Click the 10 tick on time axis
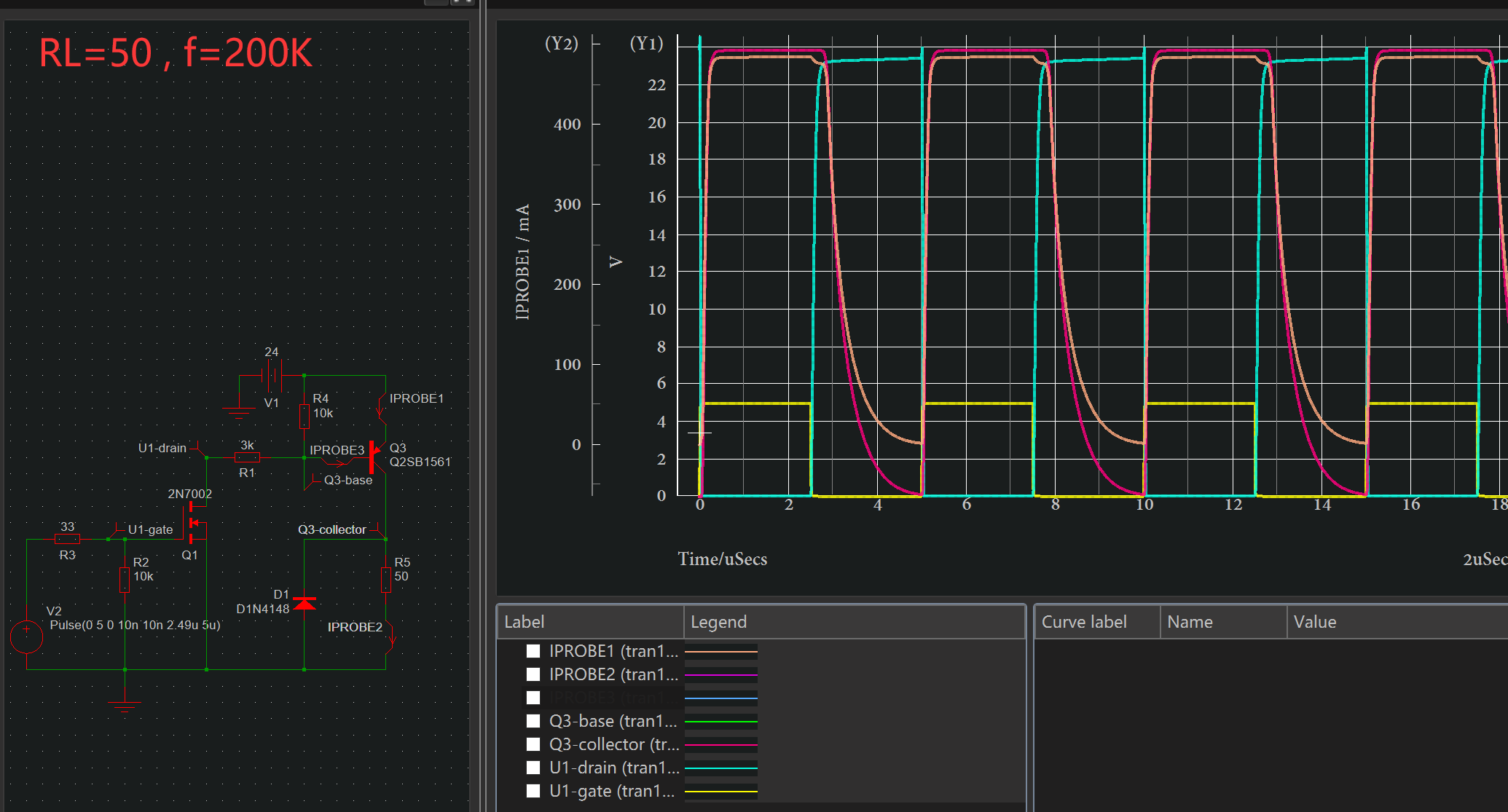Image resolution: width=1508 pixels, height=812 pixels. tap(1144, 504)
